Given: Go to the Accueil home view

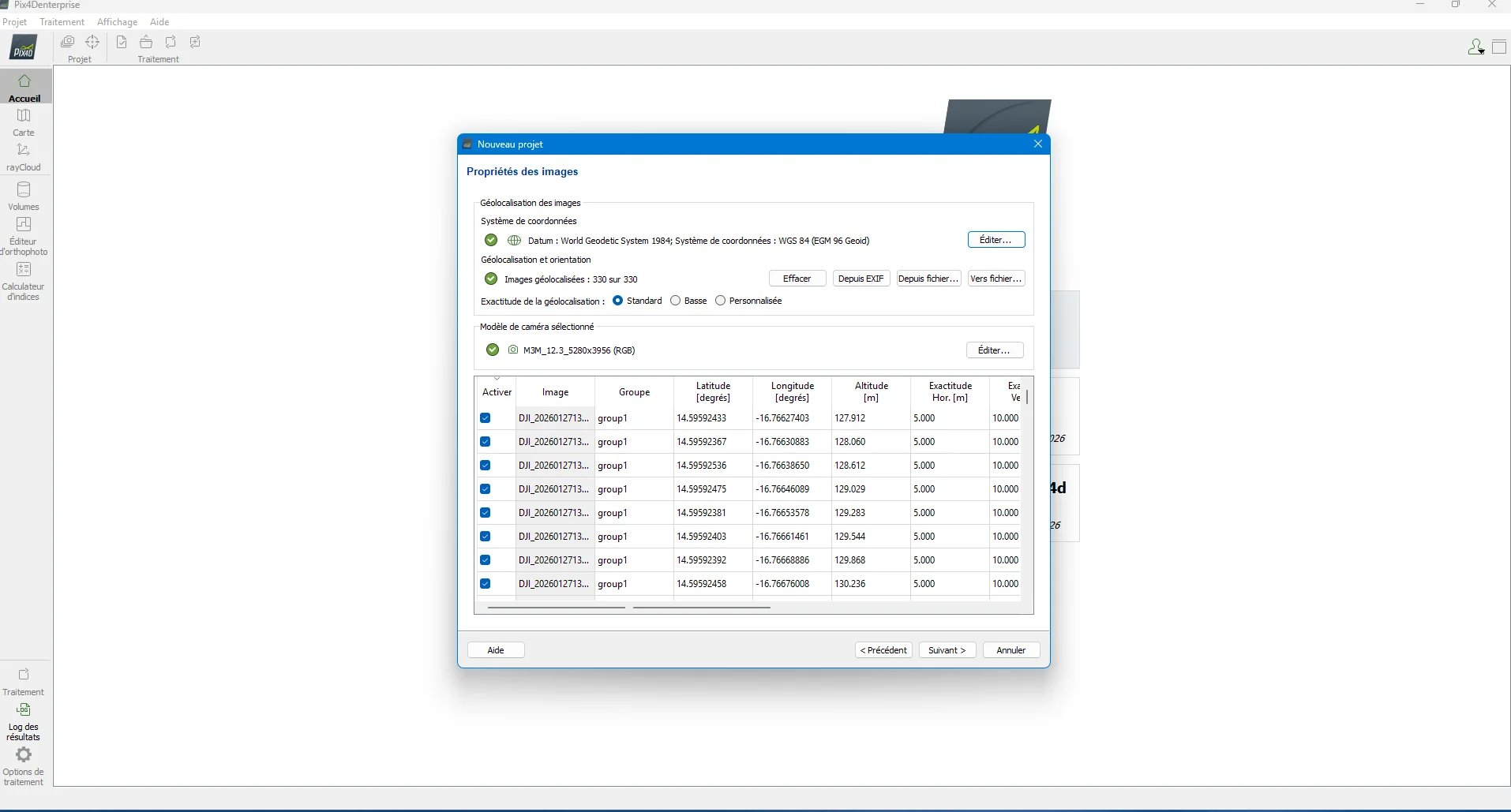Looking at the screenshot, I should pos(24,88).
